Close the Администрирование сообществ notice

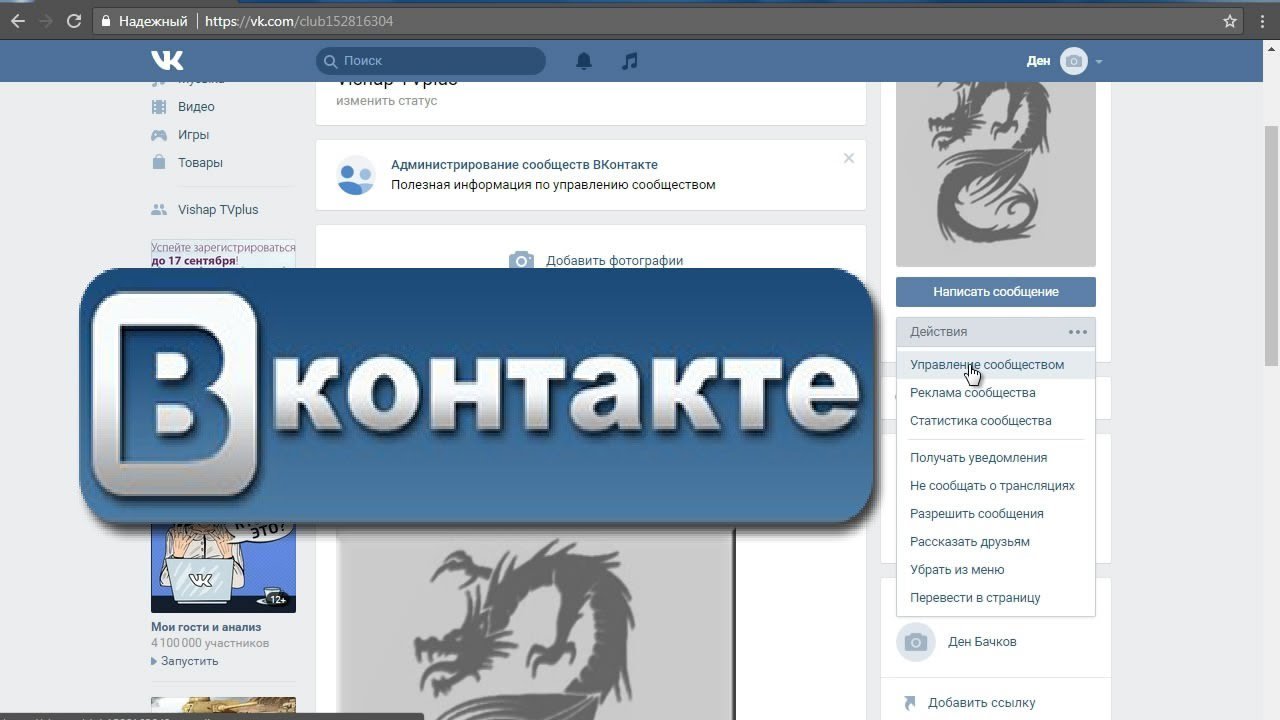pyautogui.click(x=848, y=158)
